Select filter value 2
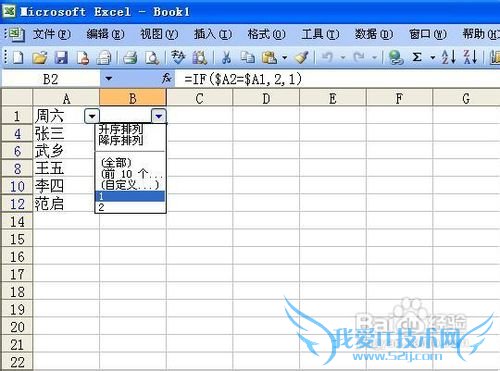This screenshot has width=500, height=371. click(131, 207)
